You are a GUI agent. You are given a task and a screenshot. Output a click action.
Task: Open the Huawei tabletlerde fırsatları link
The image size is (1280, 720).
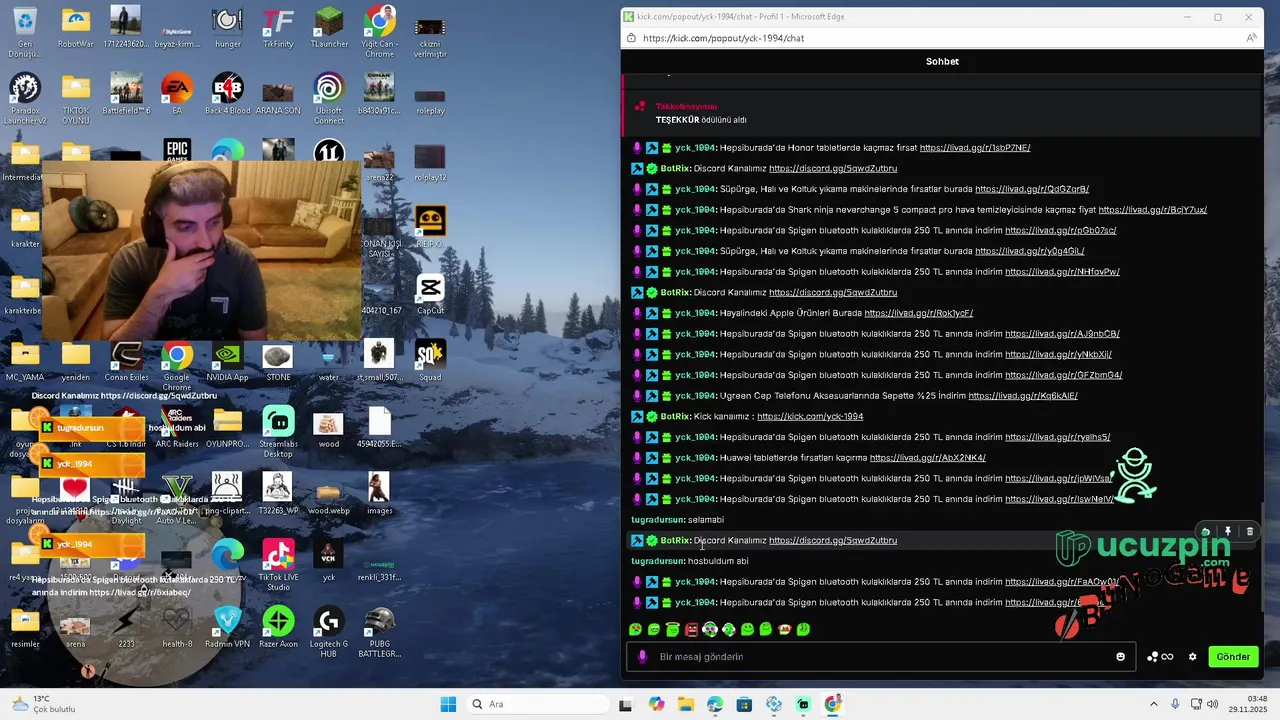click(927, 458)
